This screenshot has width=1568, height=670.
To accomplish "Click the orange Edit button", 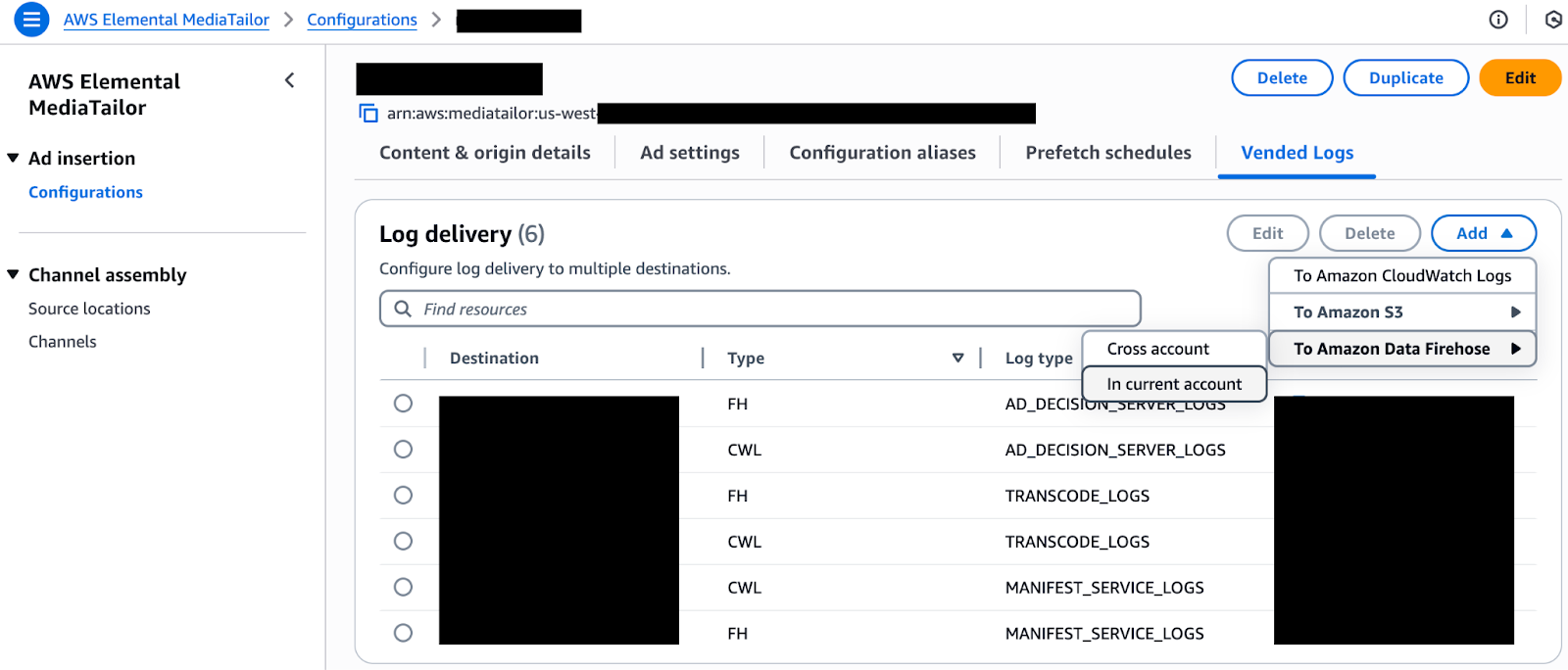I will [x=1520, y=78].
